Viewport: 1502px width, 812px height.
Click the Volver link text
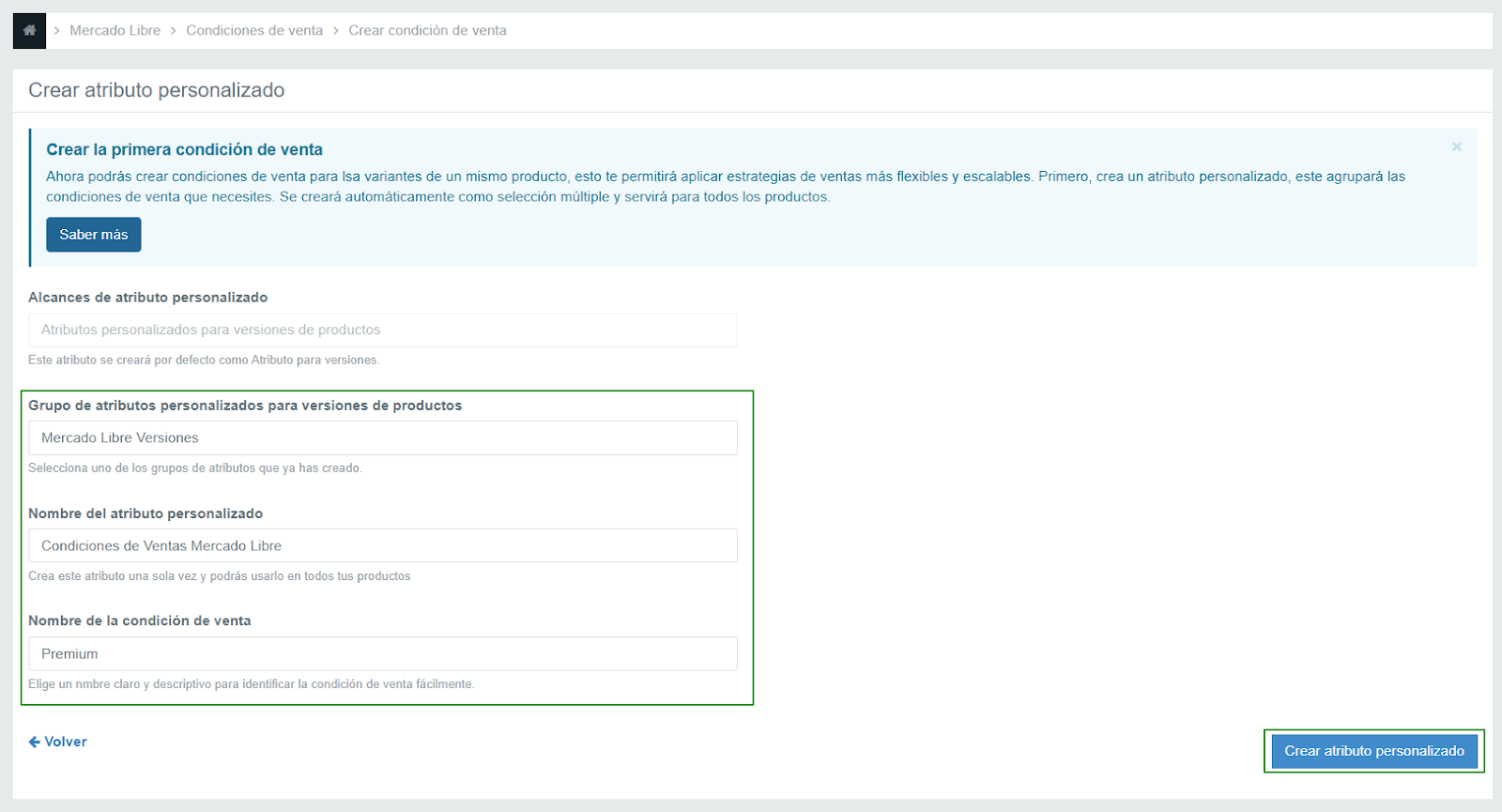tap(66, 742)
